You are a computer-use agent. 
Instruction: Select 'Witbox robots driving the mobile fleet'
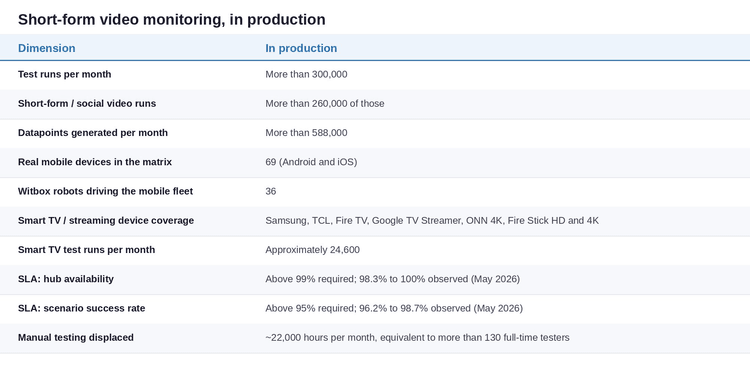tap(106, 191)
